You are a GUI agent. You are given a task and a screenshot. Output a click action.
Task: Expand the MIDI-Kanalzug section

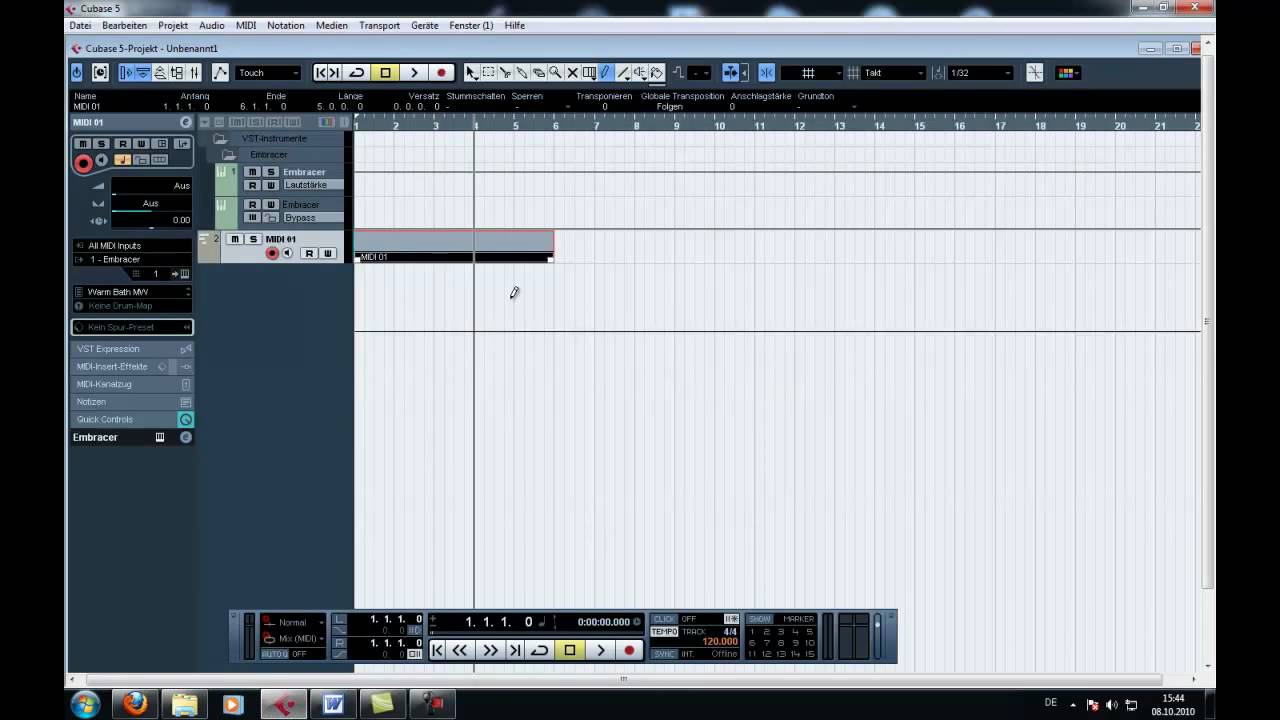pos(132,384)
